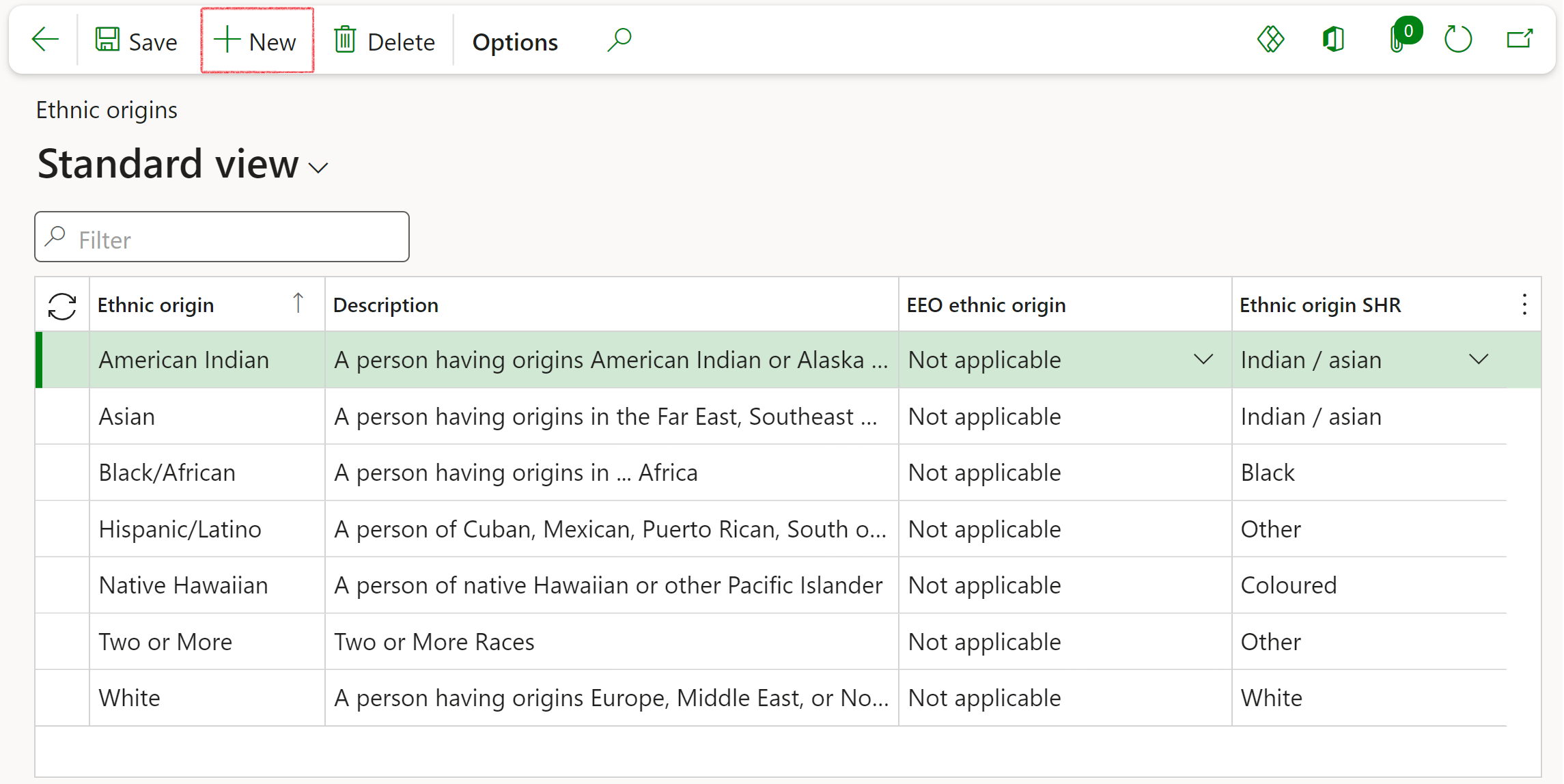Open form in new window icon

point(1520,40)
